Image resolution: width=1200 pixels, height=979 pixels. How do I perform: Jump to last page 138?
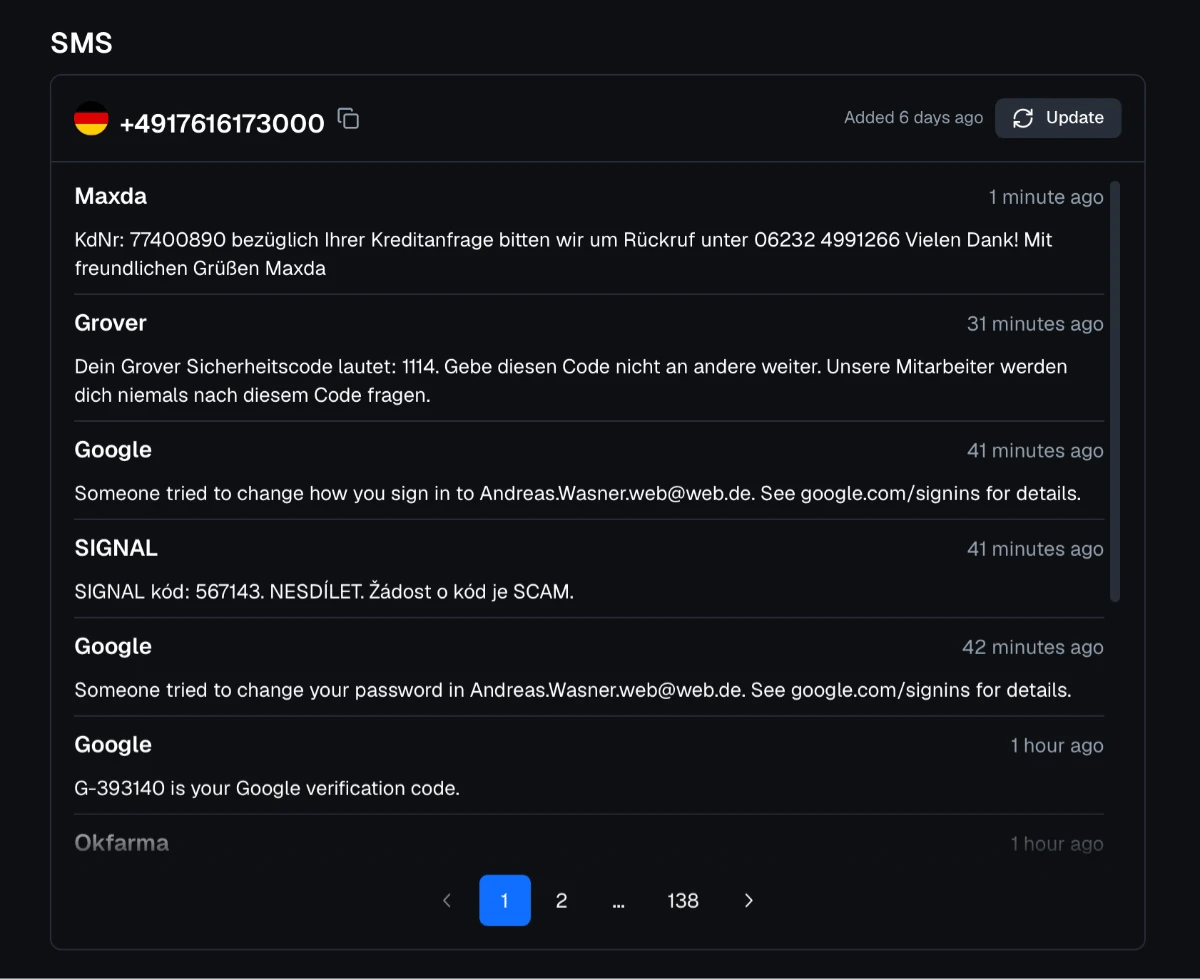[x=683, y=901]
